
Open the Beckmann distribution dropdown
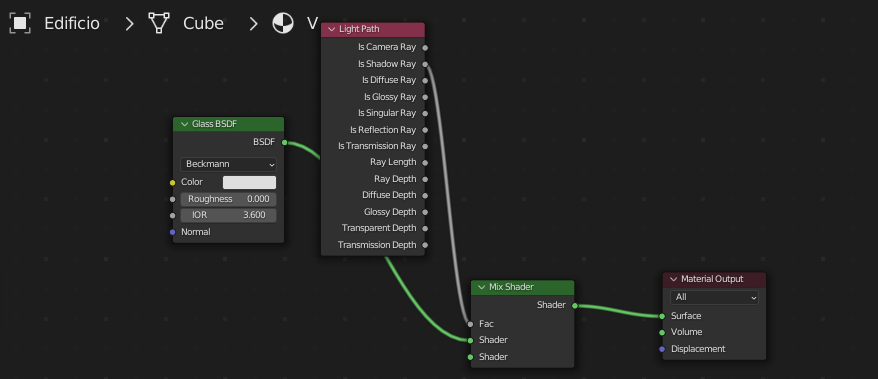(x=228, y=165)
